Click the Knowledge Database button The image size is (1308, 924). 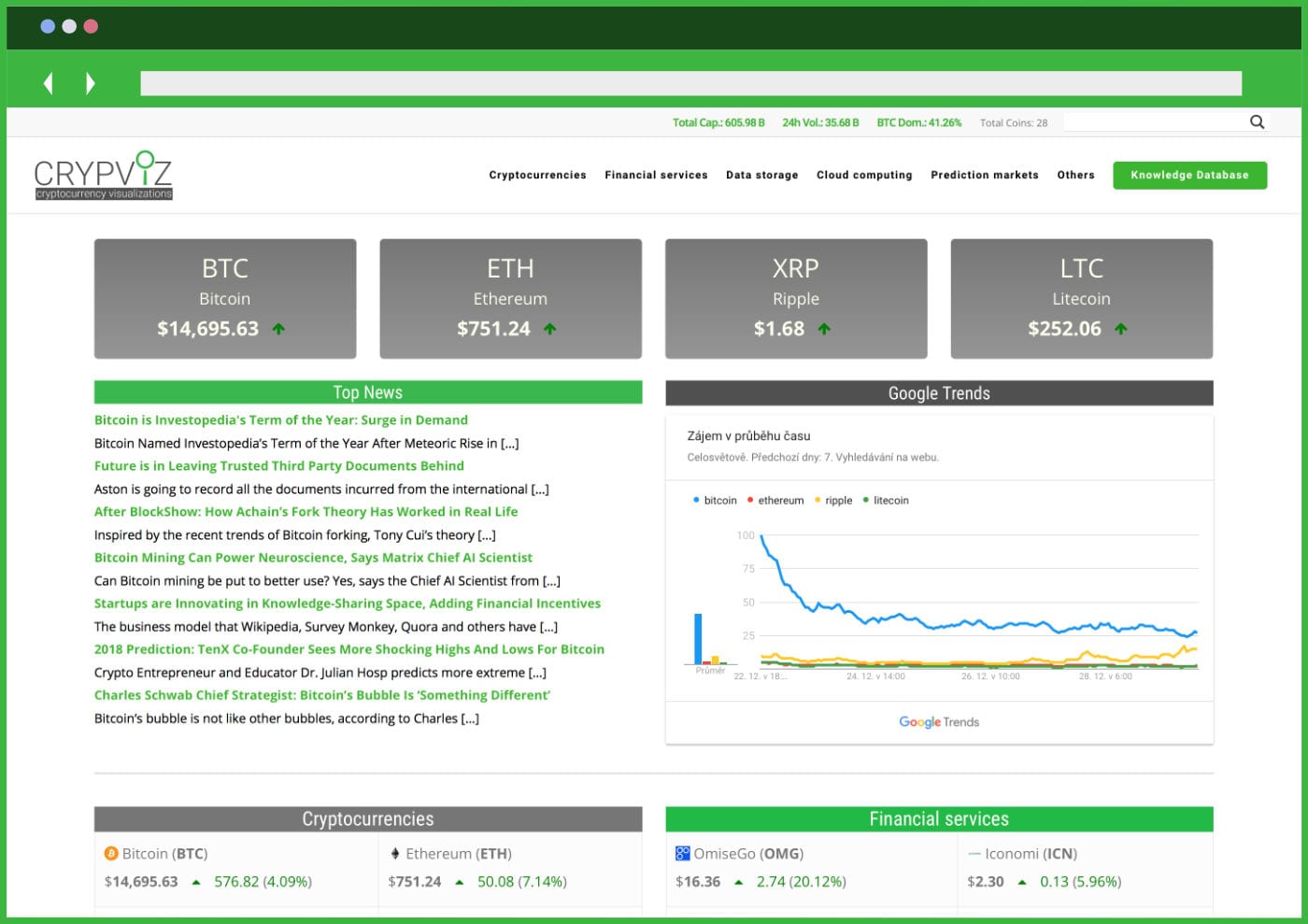point(1189,176)
